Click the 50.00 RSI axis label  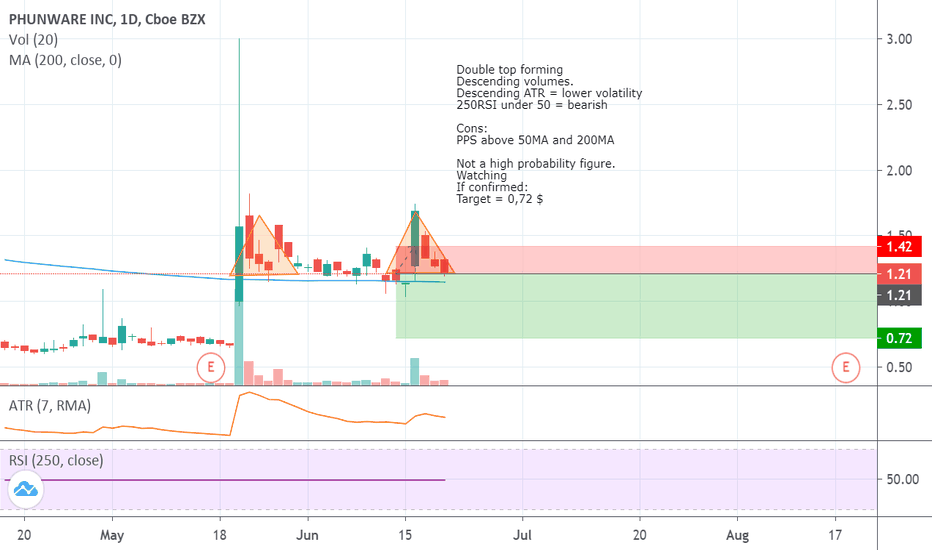pyautogui.click(x=902, y=479)
